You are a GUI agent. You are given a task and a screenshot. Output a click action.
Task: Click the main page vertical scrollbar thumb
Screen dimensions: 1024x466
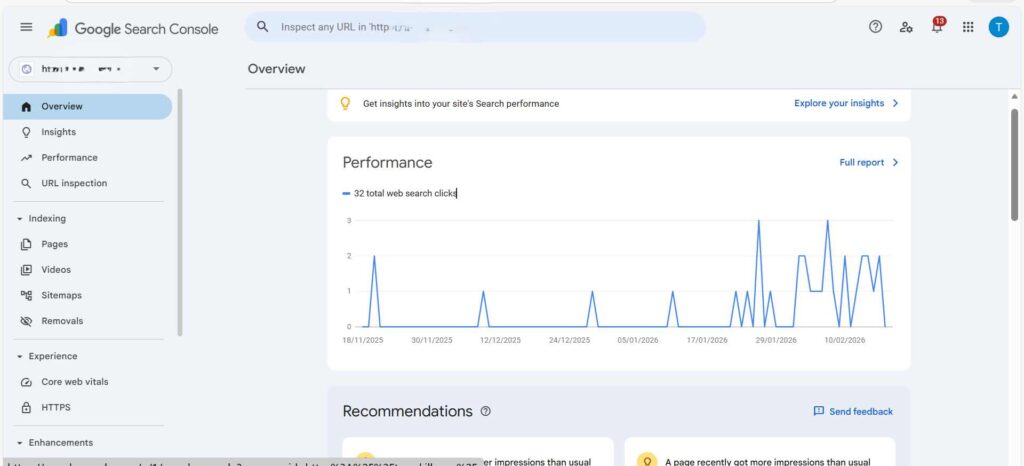tap(1014, 164)
